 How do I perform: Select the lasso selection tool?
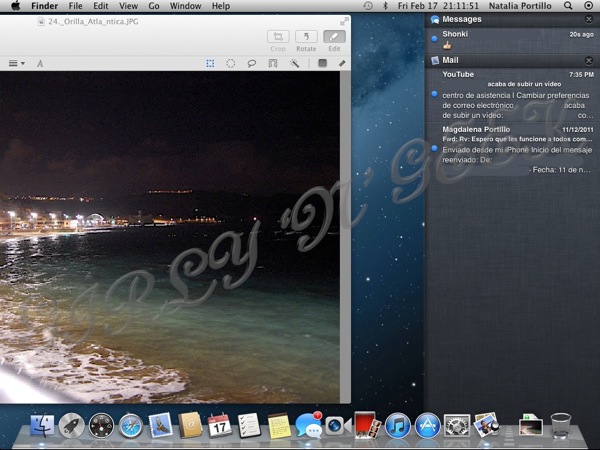[251, 64]
